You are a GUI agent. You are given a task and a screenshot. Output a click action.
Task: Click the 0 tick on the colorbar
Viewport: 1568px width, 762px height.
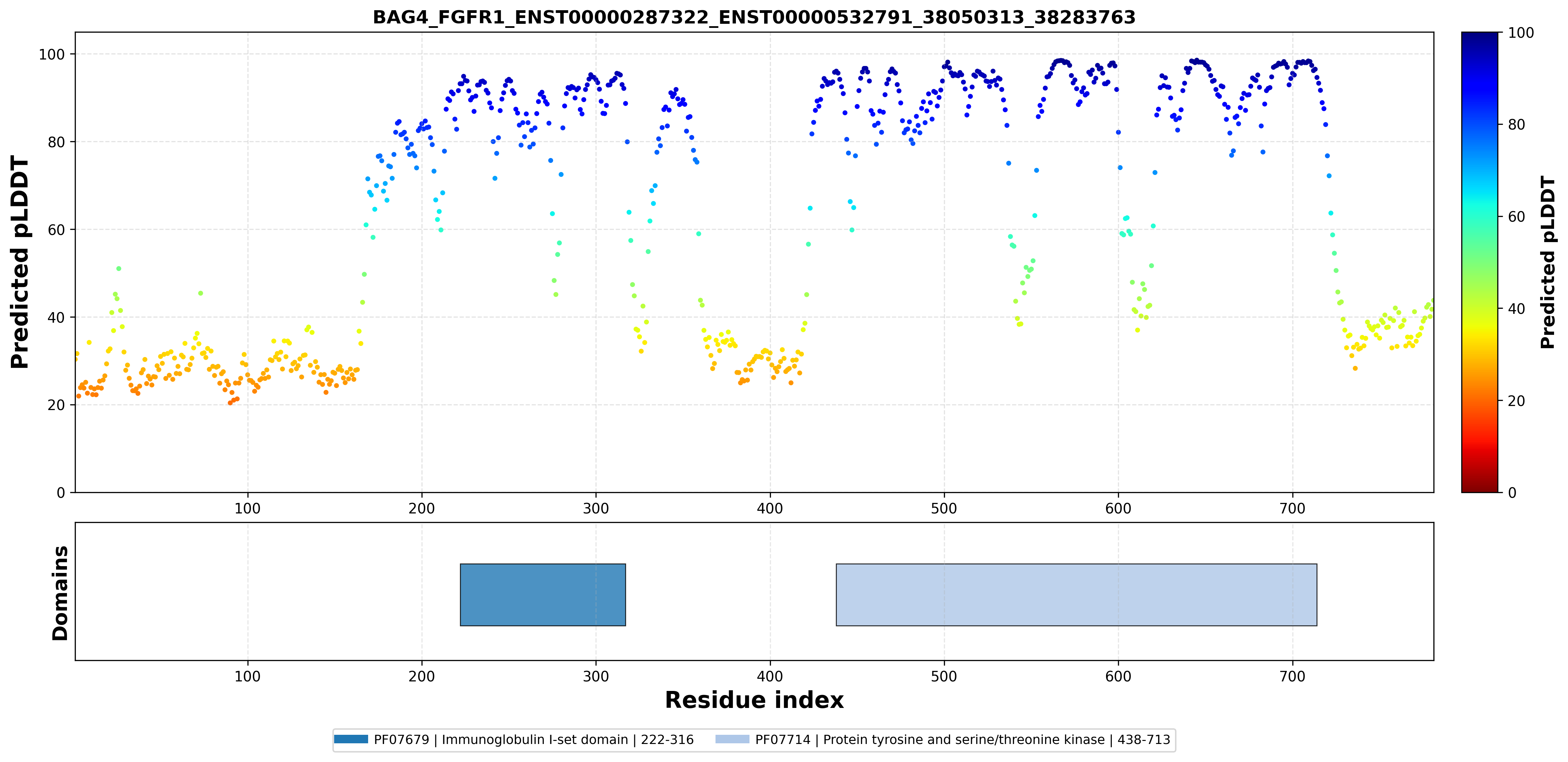(x=1512, y=493)
